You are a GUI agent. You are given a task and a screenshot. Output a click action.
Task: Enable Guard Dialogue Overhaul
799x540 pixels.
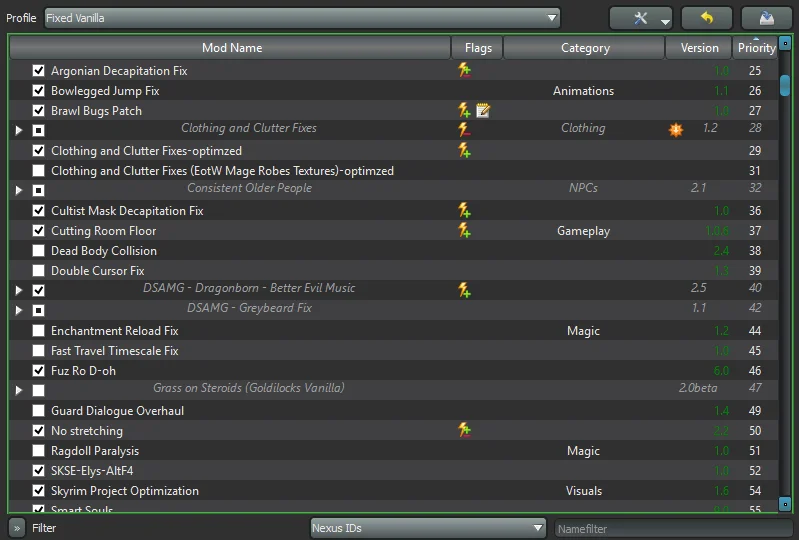[38, 410]
